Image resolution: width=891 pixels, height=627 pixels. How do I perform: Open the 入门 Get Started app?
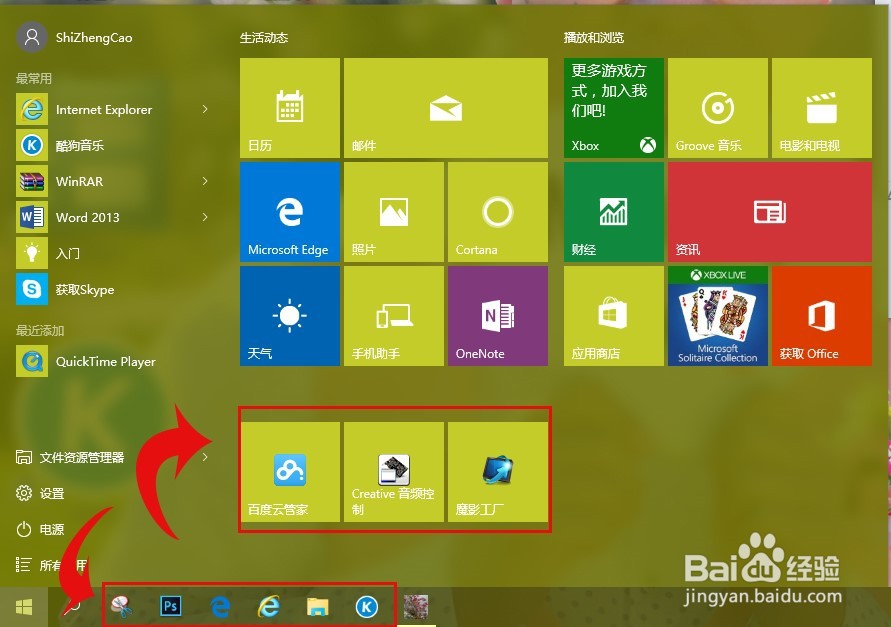coord(112,254)
